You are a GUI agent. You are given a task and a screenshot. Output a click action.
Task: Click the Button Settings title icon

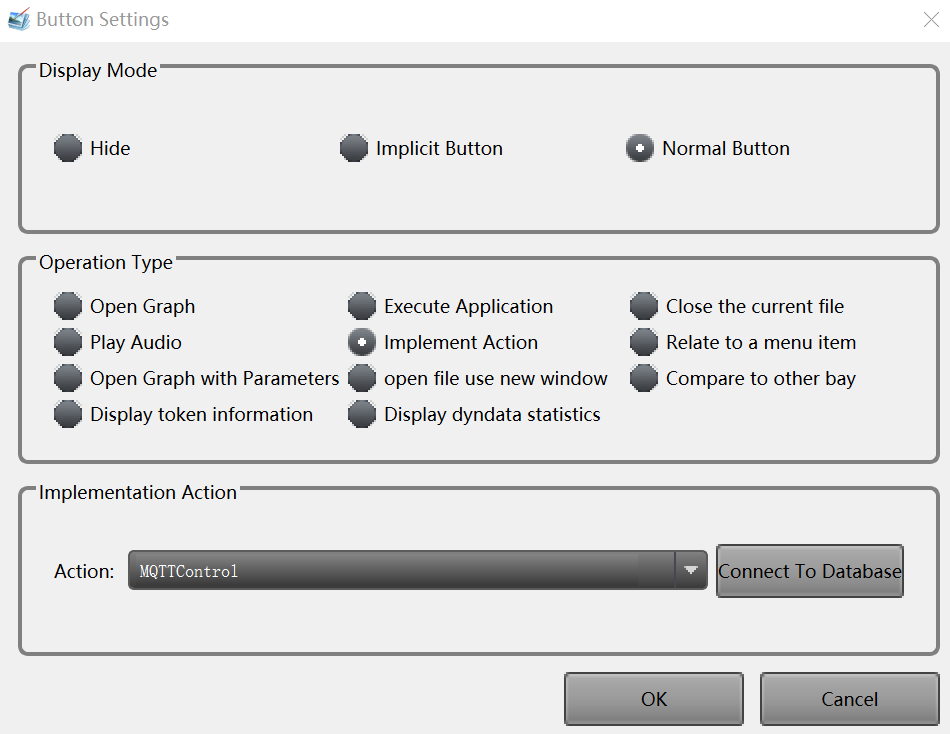(19, 20)
